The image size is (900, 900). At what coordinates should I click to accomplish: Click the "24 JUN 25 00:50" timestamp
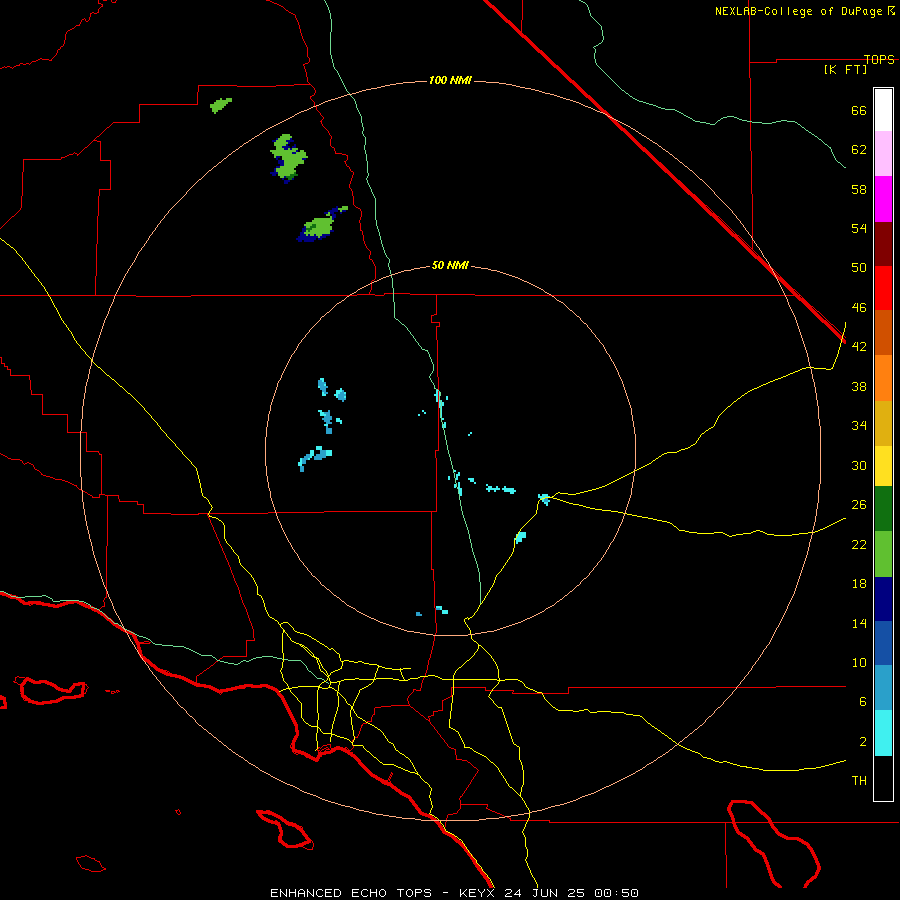pos(572,893)
